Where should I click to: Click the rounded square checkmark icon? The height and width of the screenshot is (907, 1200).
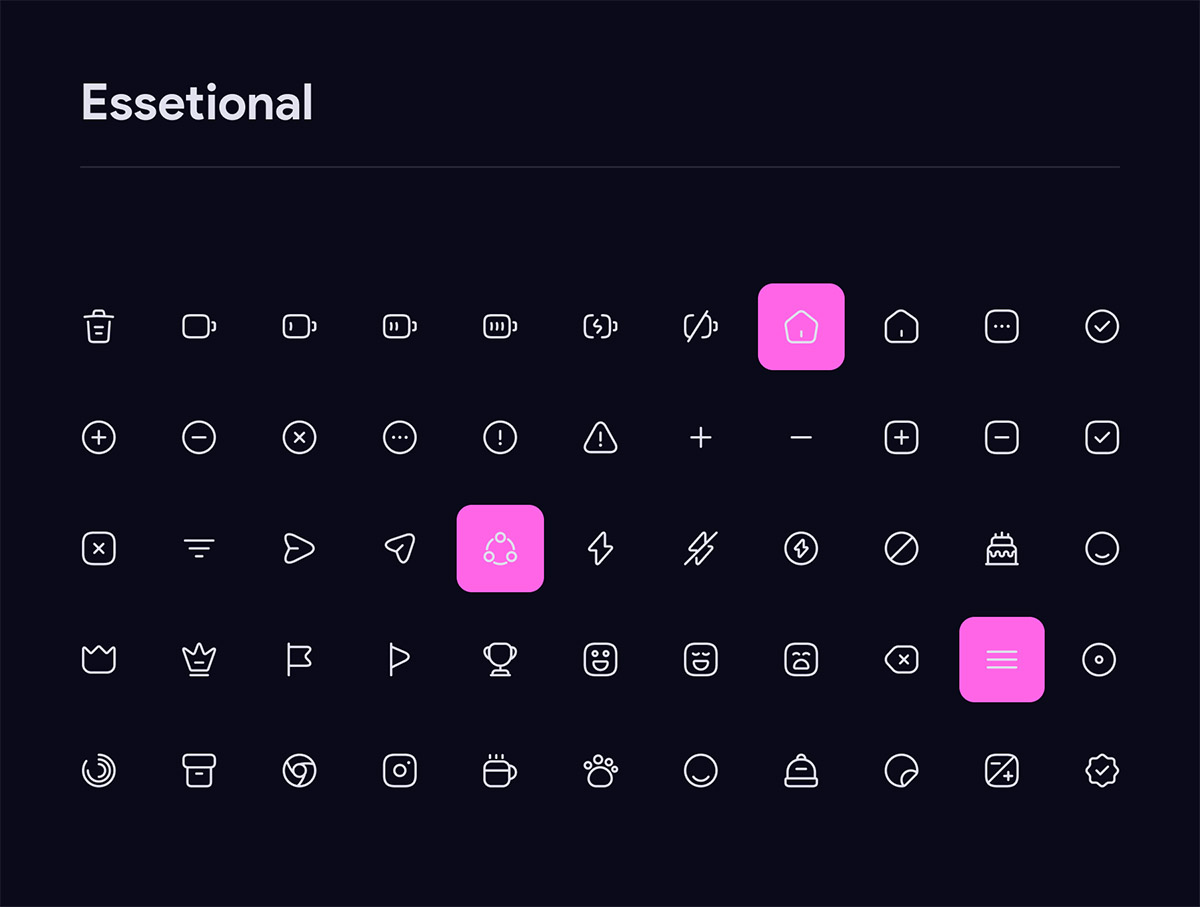[1102, 437]
